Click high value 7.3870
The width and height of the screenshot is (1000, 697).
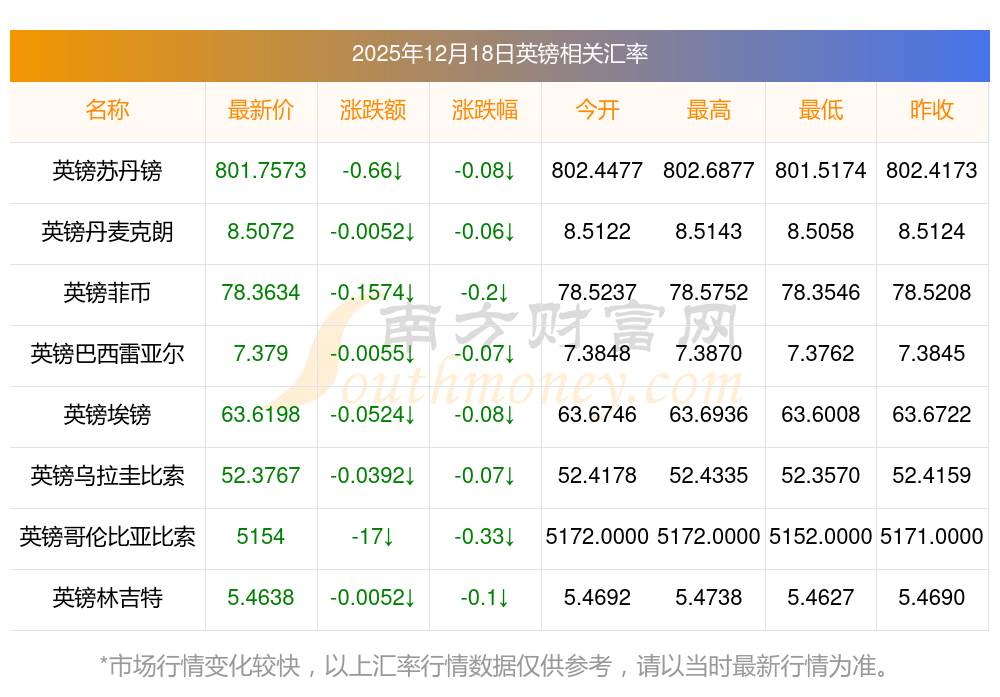click(709, 353)
